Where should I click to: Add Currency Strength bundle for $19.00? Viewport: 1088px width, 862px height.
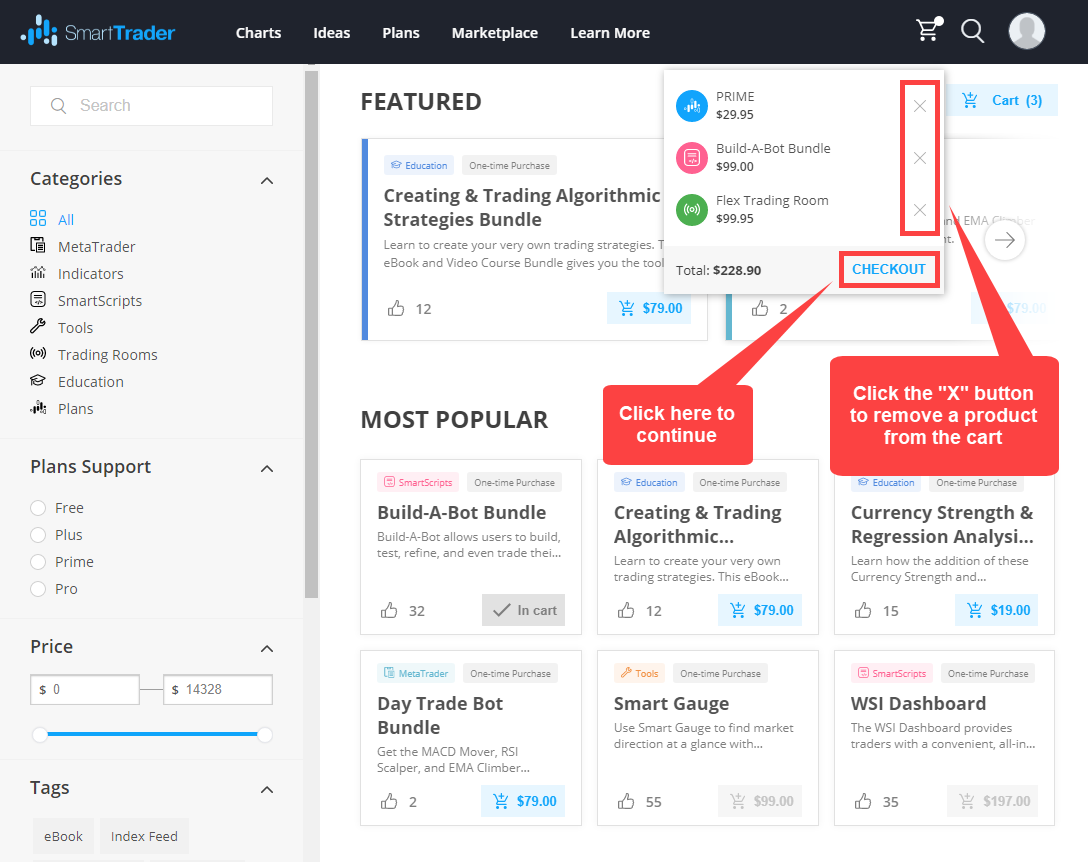click(996, 610)
